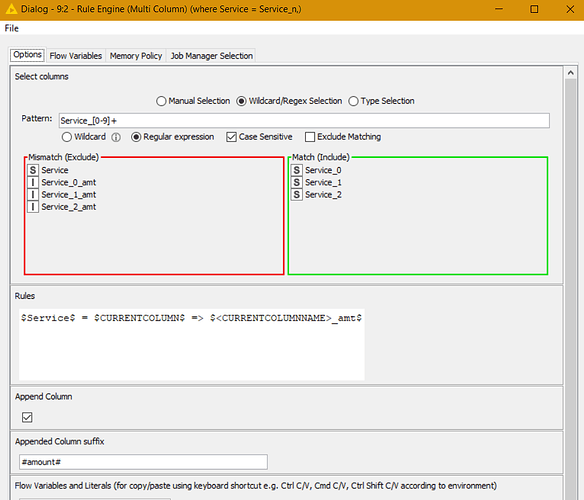Viewport: 584px width, 500px height.
Task: Go to Job Manager Selection tab
Action: click(x=212, y=56)
